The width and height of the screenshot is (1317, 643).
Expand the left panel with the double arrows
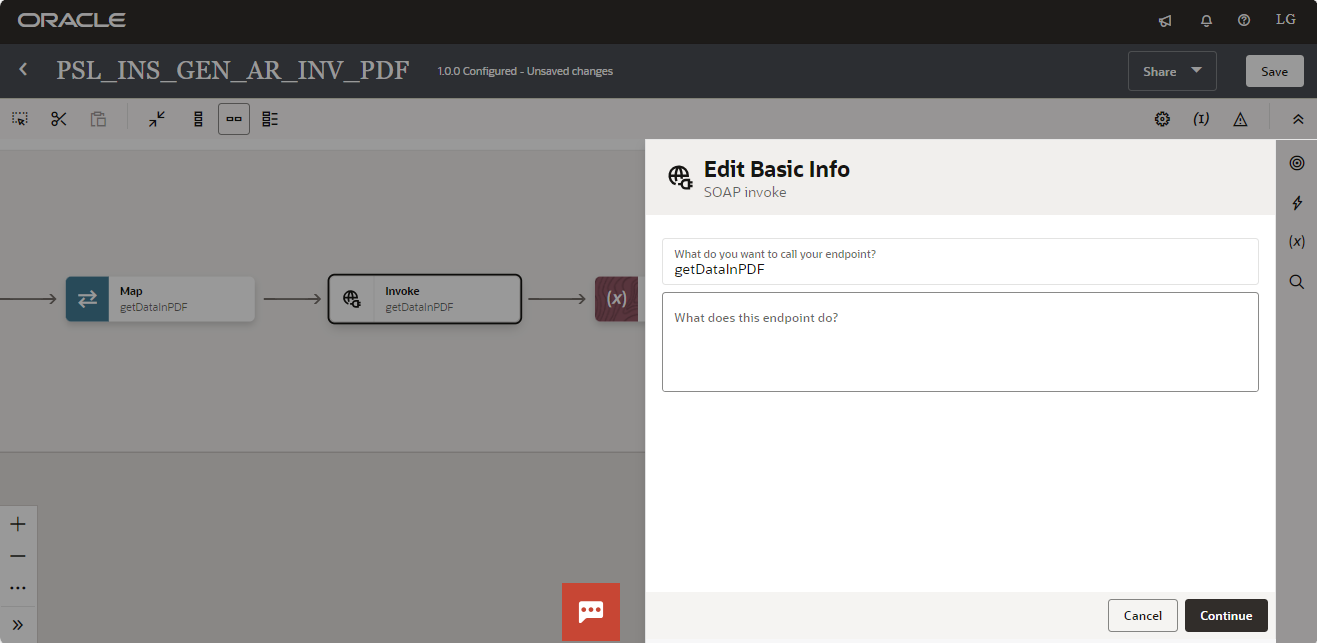coord(17,623)
